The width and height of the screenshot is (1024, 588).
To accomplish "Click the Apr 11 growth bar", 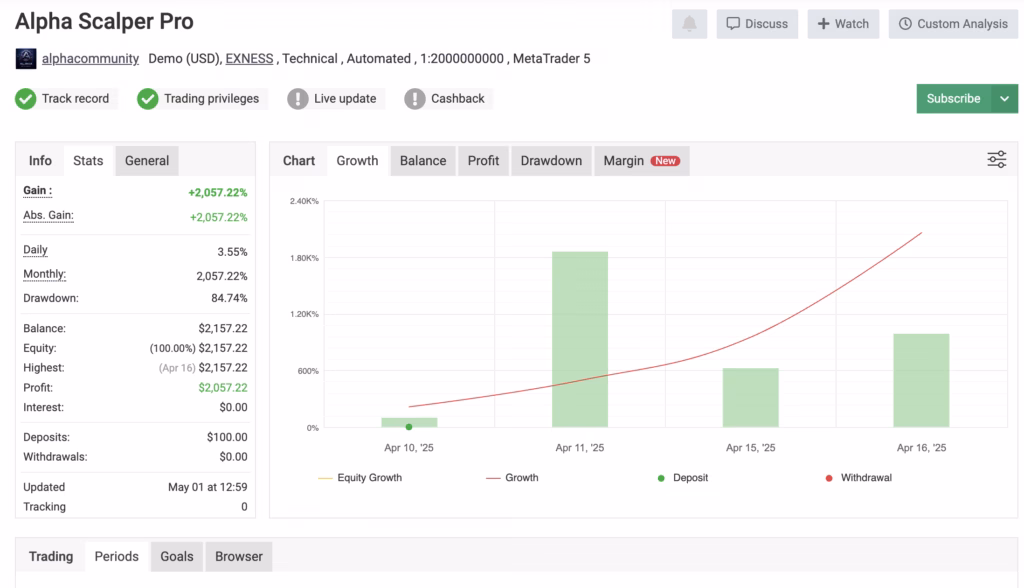I will pos(580,339).
